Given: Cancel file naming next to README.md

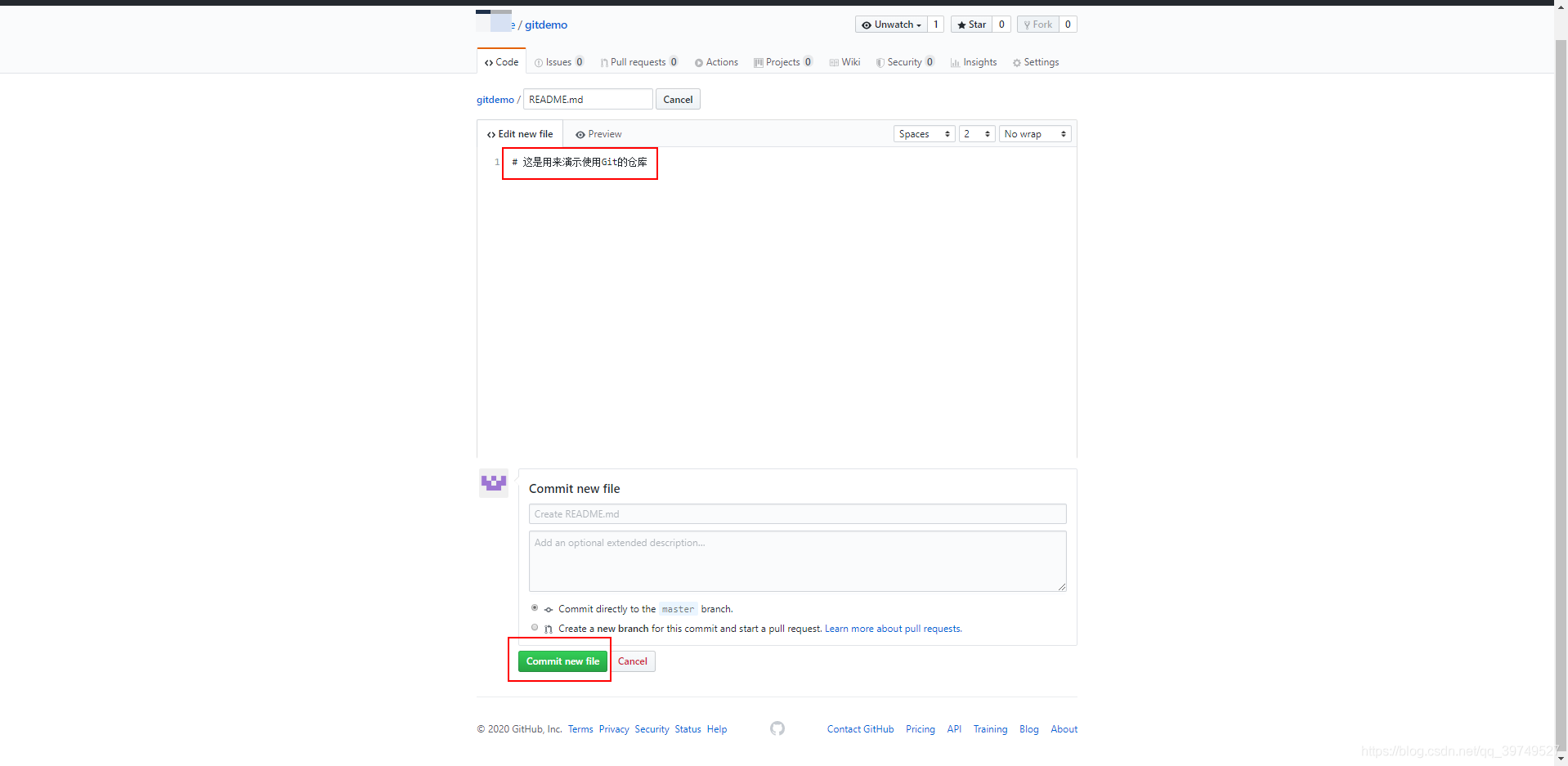Looking at the screenshot, I should point(678,100).
